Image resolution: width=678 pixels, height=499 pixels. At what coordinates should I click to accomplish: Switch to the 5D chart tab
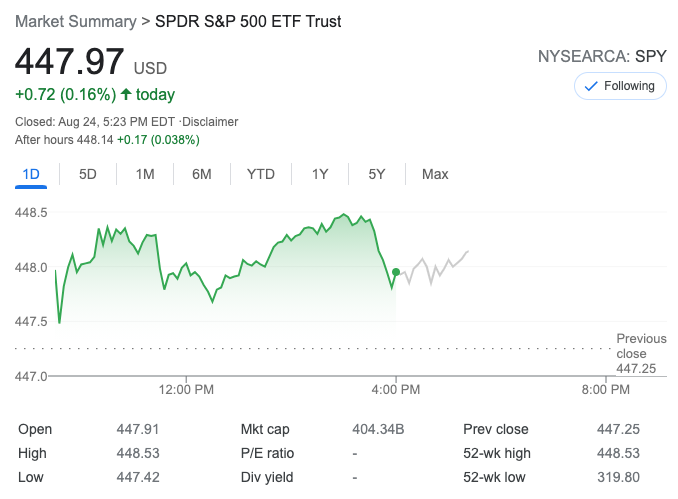tap(88, 174)
